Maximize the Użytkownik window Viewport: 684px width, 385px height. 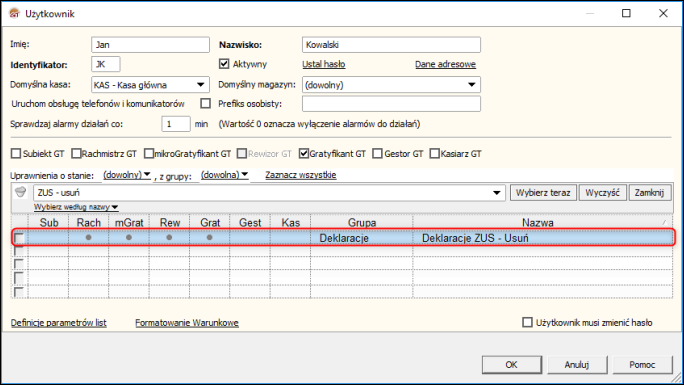pos(626,13)
